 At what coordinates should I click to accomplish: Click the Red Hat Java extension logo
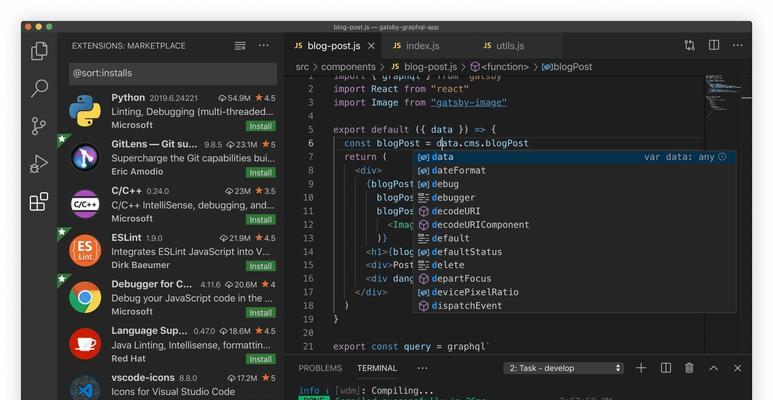tap(85, 344)
